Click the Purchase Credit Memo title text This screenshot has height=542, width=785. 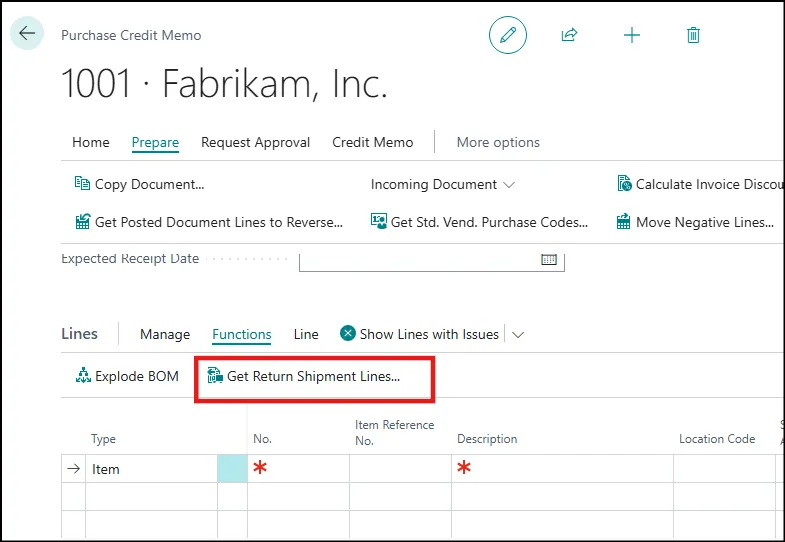(x=131, y=36)
